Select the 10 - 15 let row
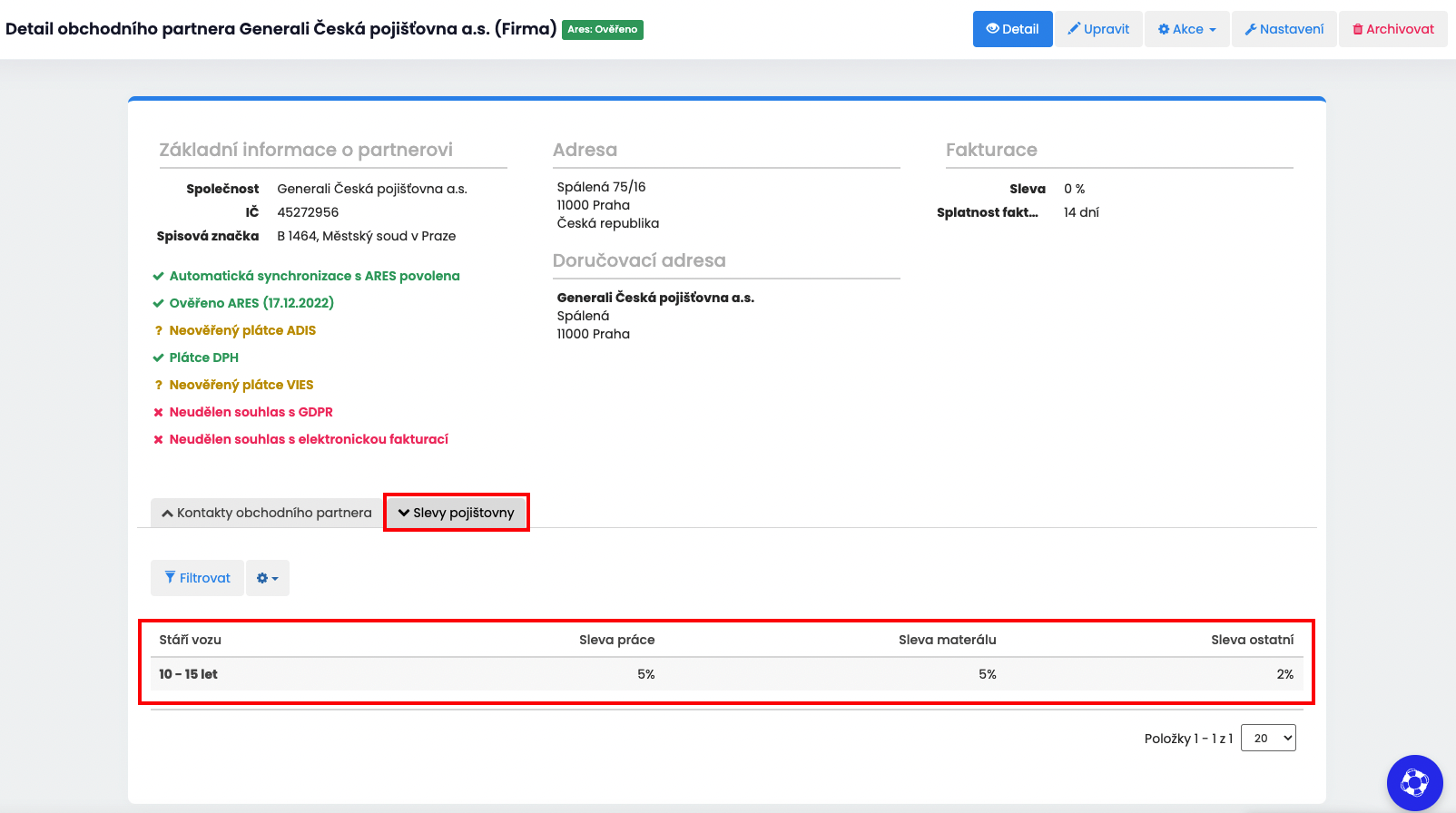The height and width of the screenshot is (813, 1456). tap(726, 674)
